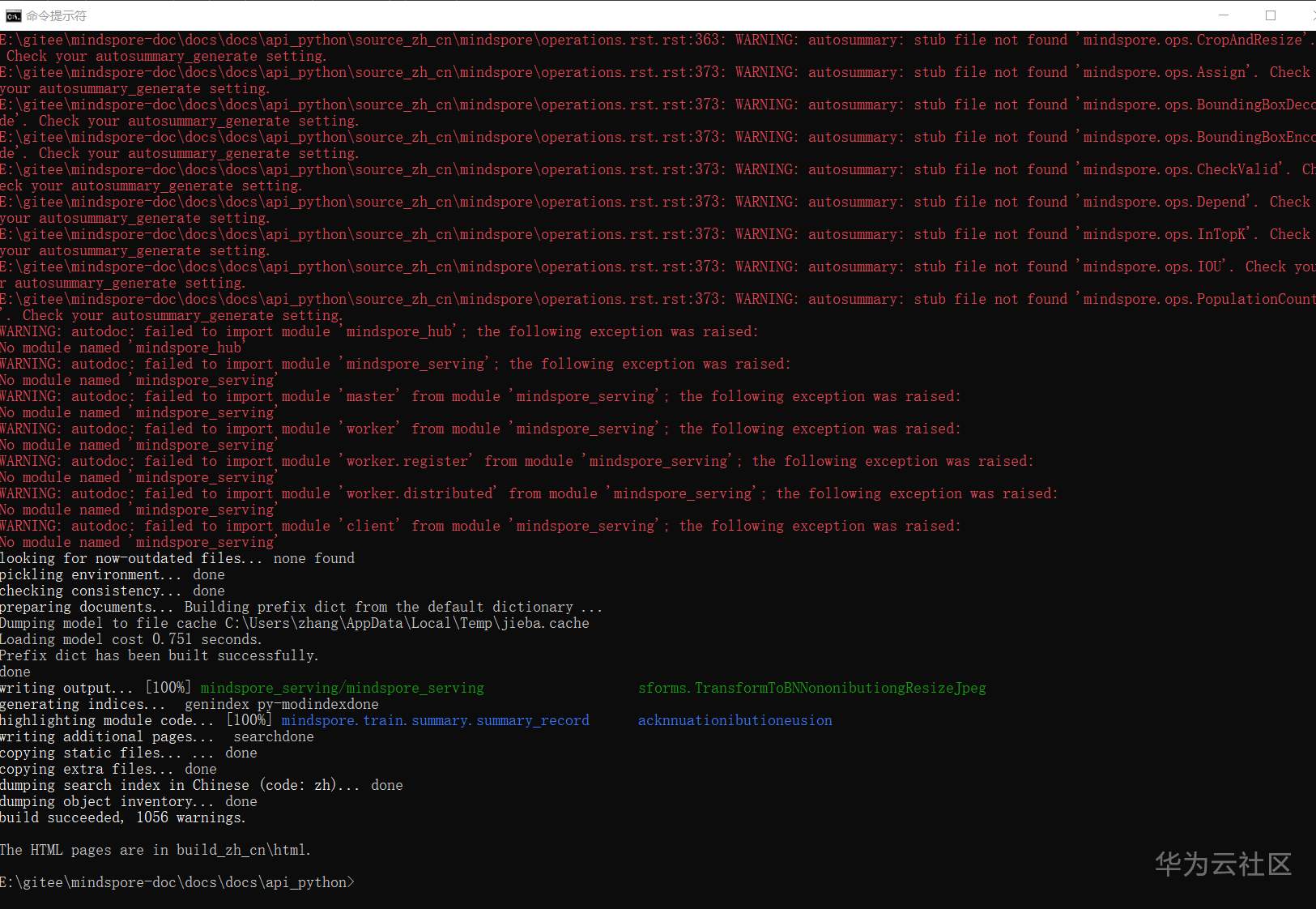Screen dimensions: 1316x909
Task: Click the warning line mentioning mindspore.ops.Assign
Action: pyautogui.click(x=654, y=72)
